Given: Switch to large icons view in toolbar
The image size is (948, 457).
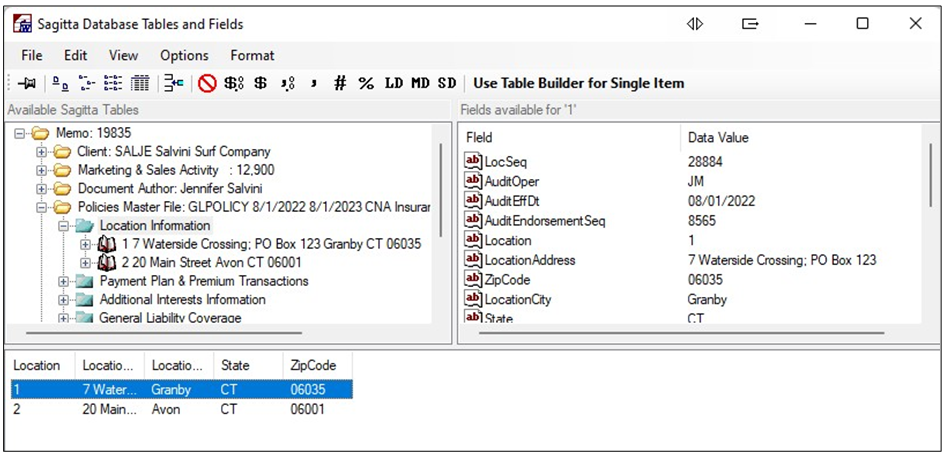Looking at the screenshot, I should pyautogui.click(x=60, y=84).
